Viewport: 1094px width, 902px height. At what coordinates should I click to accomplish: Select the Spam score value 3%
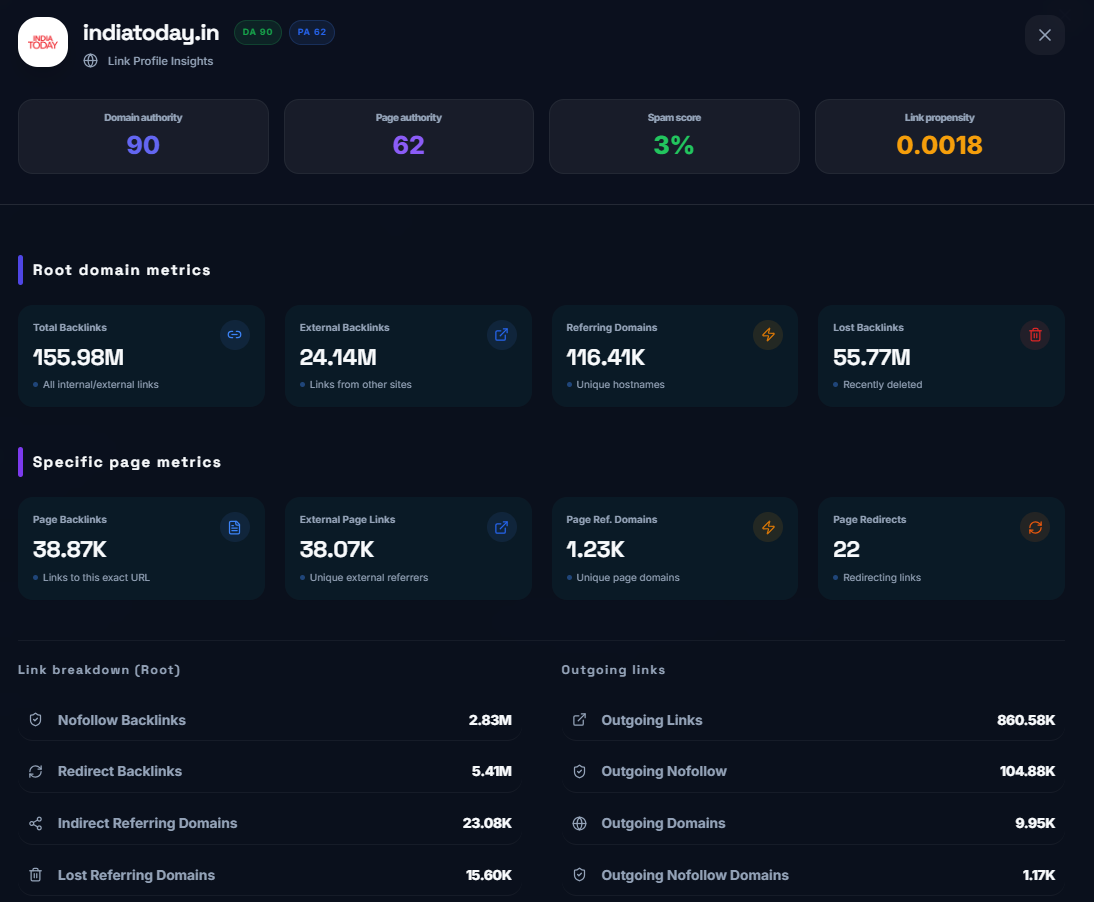pyautogui.click(x=674, y=145)
